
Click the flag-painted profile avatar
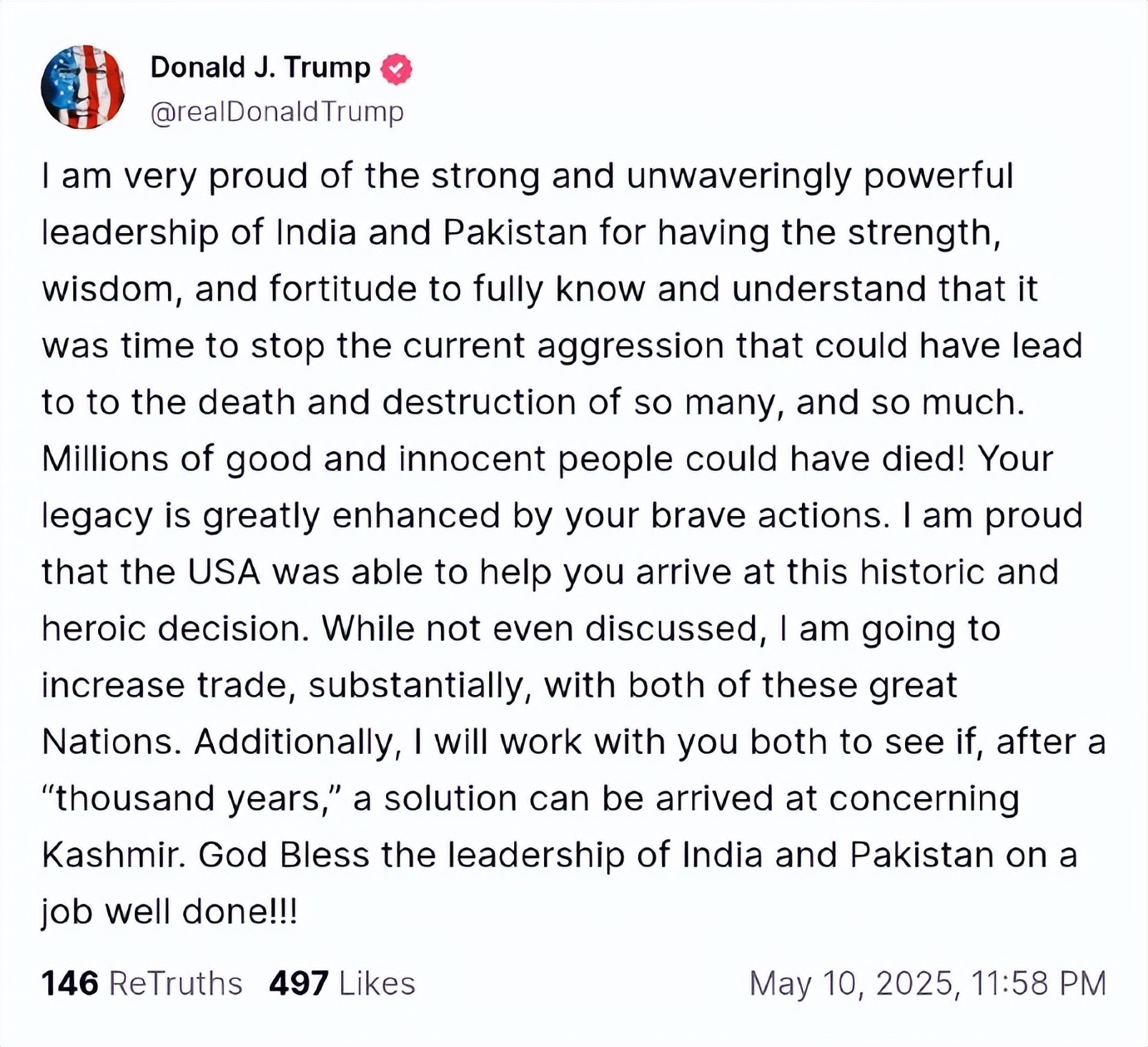pyautogui.click(x=82, y=87)
